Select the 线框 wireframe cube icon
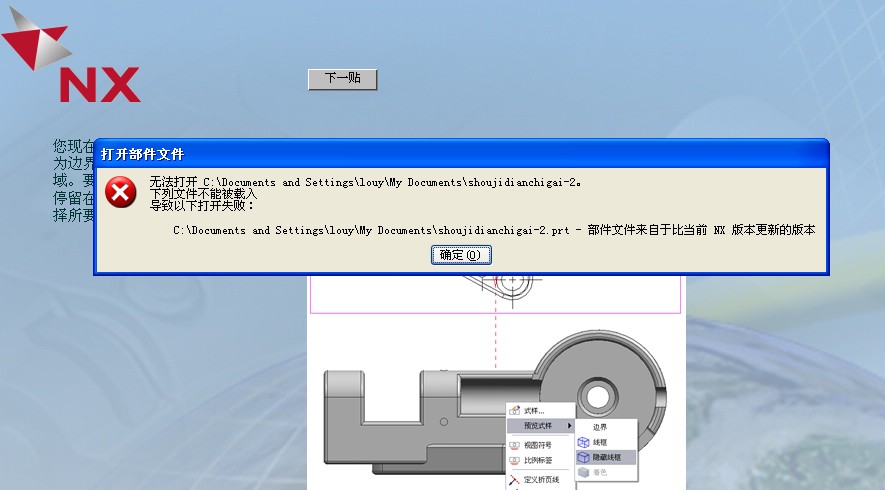 point(583,442)
